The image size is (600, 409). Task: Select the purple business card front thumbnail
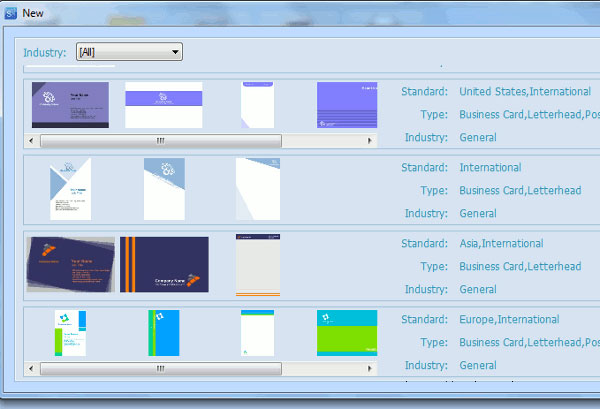coord(70,105)
